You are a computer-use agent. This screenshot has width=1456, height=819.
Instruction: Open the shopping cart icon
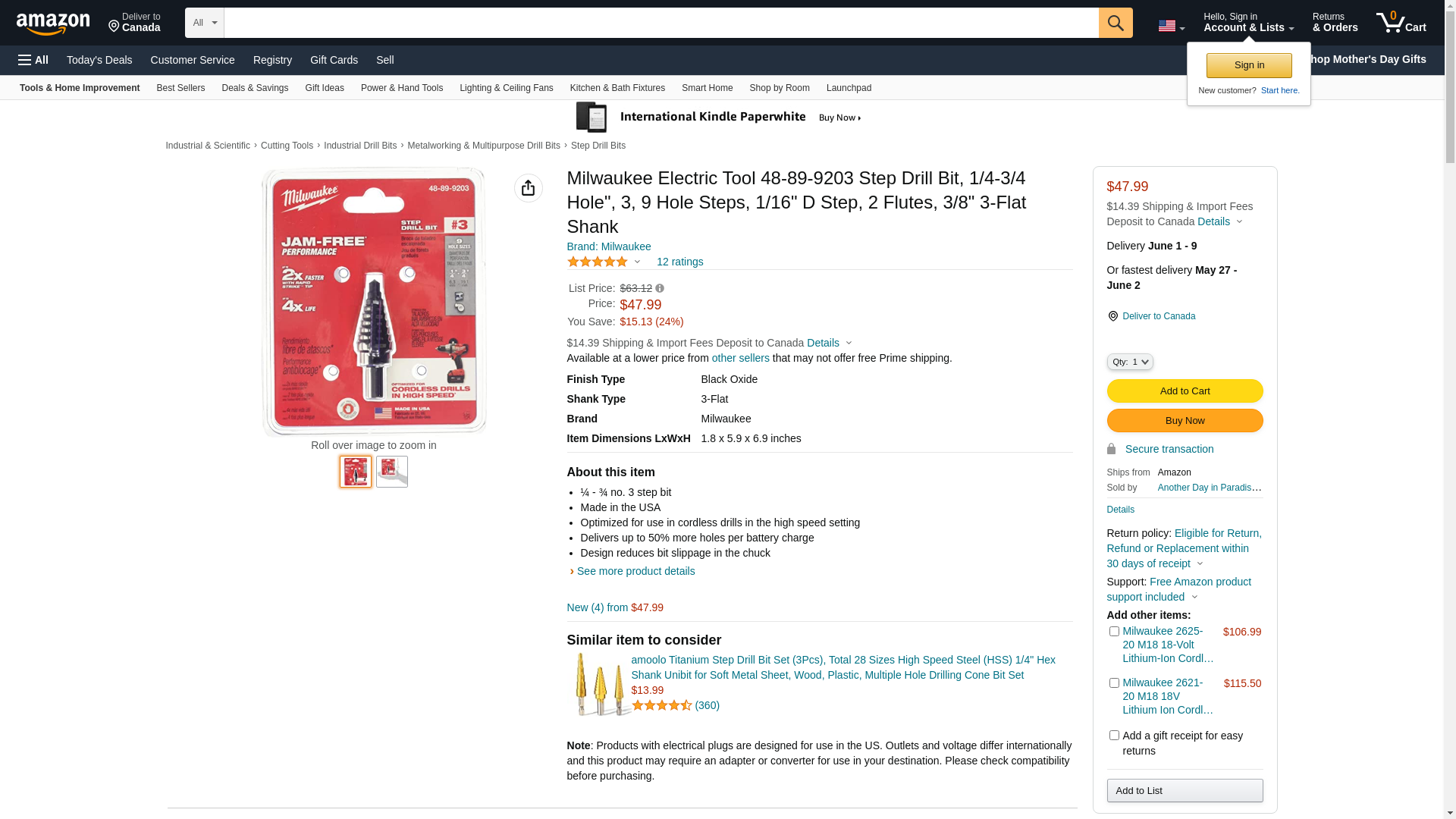pyautogui.click(x=1400, y=23)
